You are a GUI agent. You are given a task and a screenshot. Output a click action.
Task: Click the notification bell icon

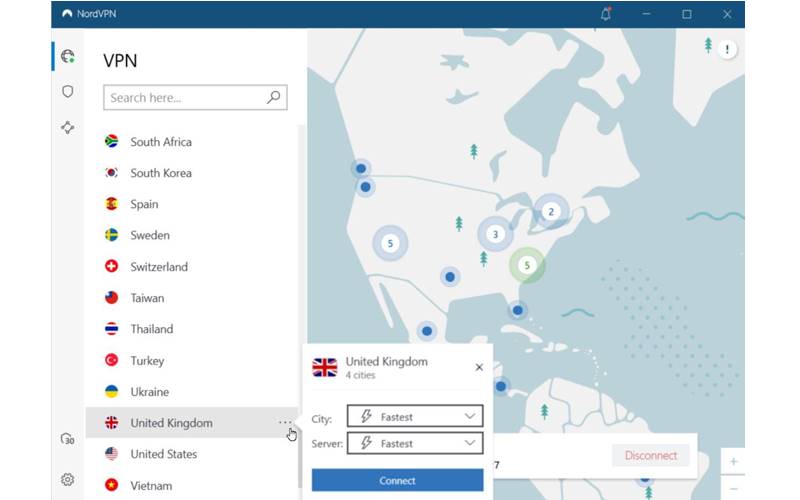(605, 14)
